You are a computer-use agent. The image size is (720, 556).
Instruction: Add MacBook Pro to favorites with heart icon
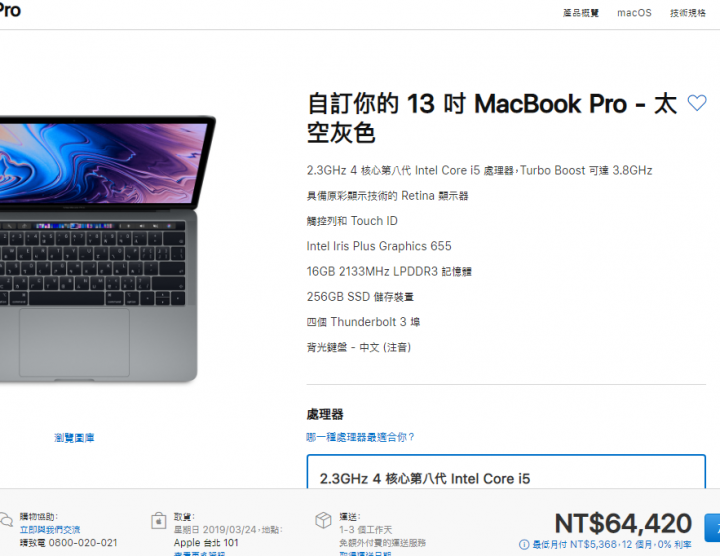click(697, 103)
